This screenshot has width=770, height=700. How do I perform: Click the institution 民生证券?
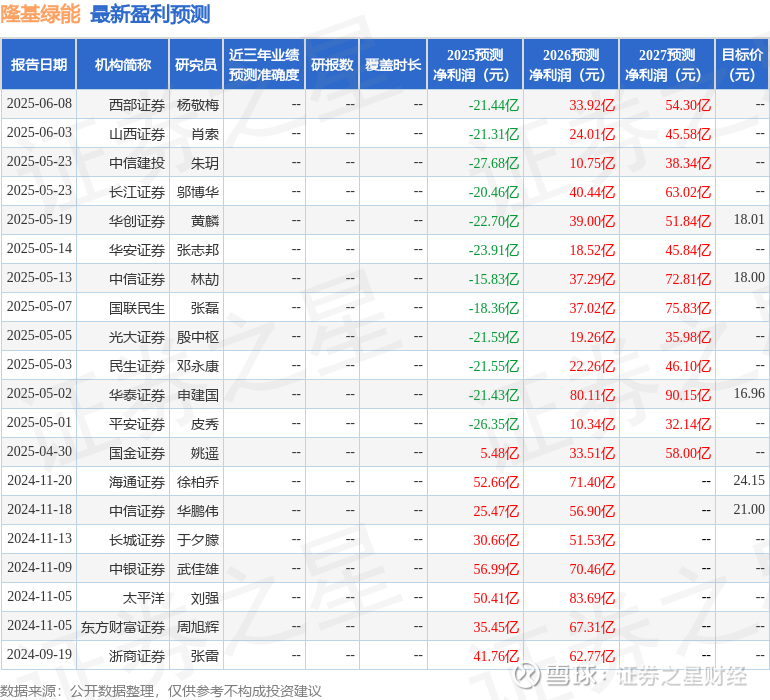pyautogui.click(x=137, y=366)
